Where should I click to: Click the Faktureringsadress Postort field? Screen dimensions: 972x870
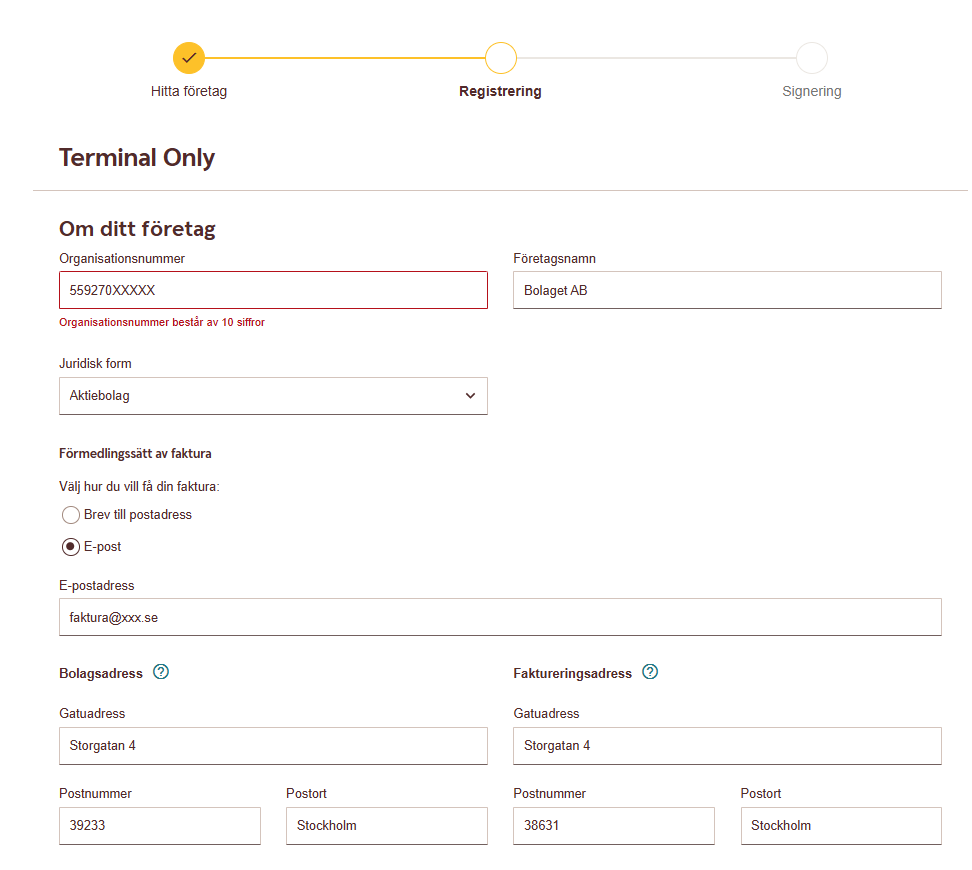click(841, 826)
